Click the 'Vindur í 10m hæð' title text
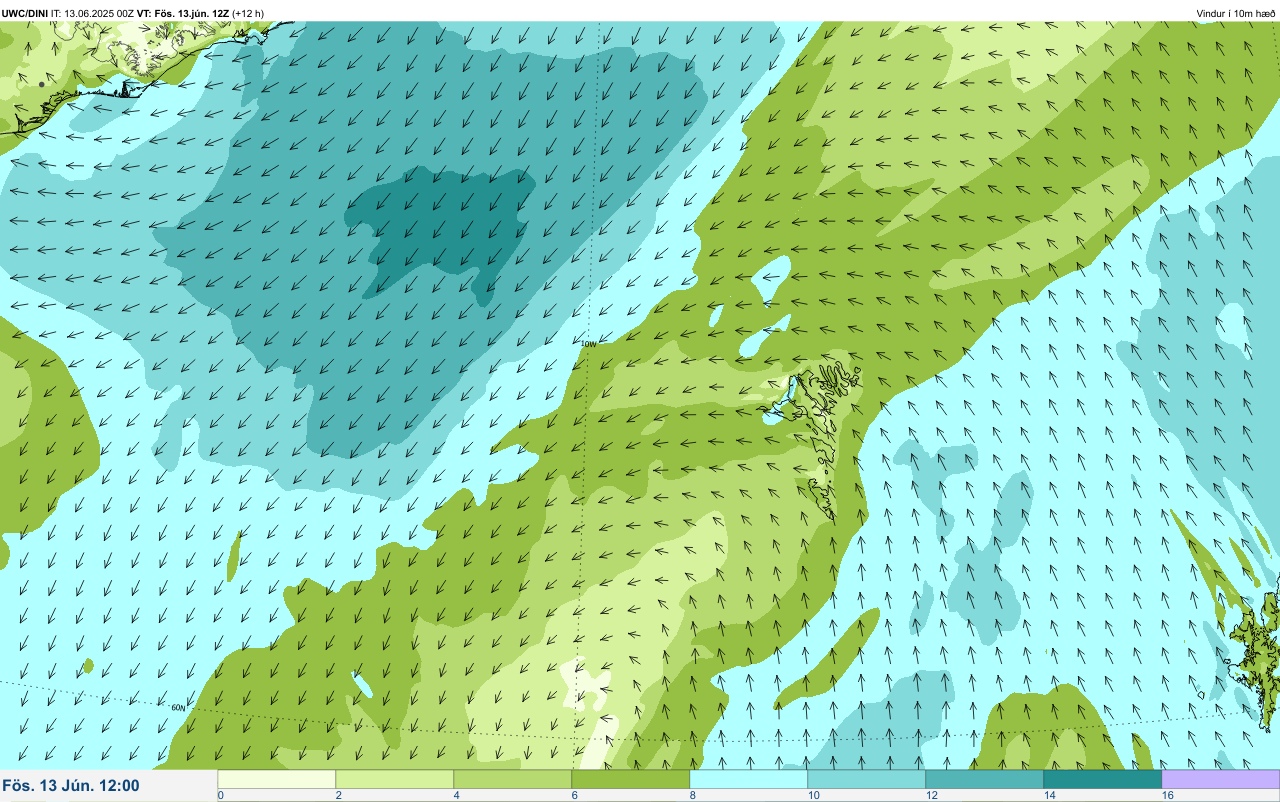 (1235, 14)
